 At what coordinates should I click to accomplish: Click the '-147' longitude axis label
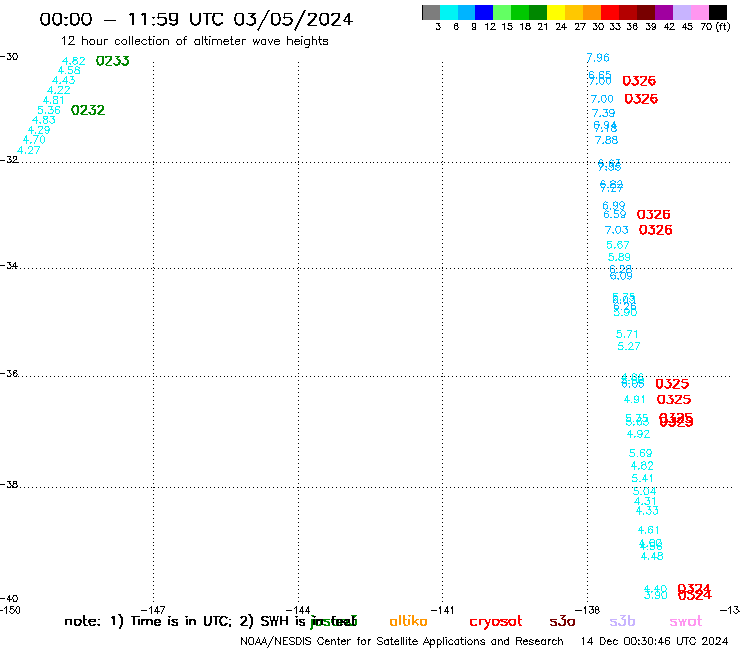point(153,610)
